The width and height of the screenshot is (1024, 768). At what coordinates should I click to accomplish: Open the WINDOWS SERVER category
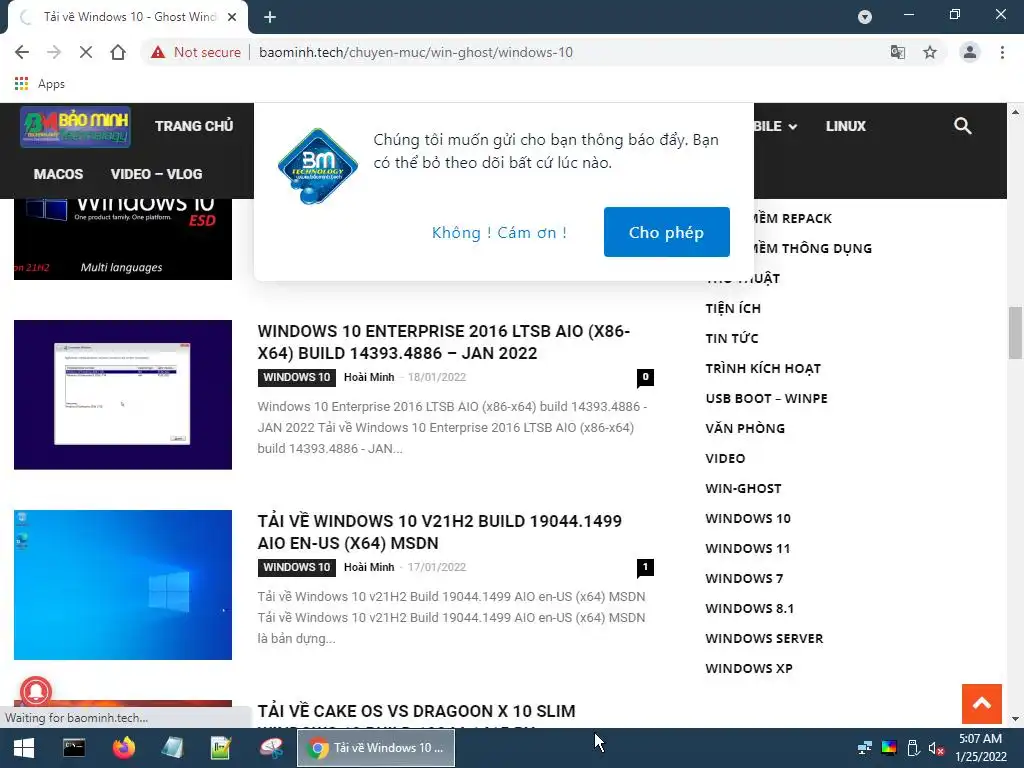tap(764, 639)
